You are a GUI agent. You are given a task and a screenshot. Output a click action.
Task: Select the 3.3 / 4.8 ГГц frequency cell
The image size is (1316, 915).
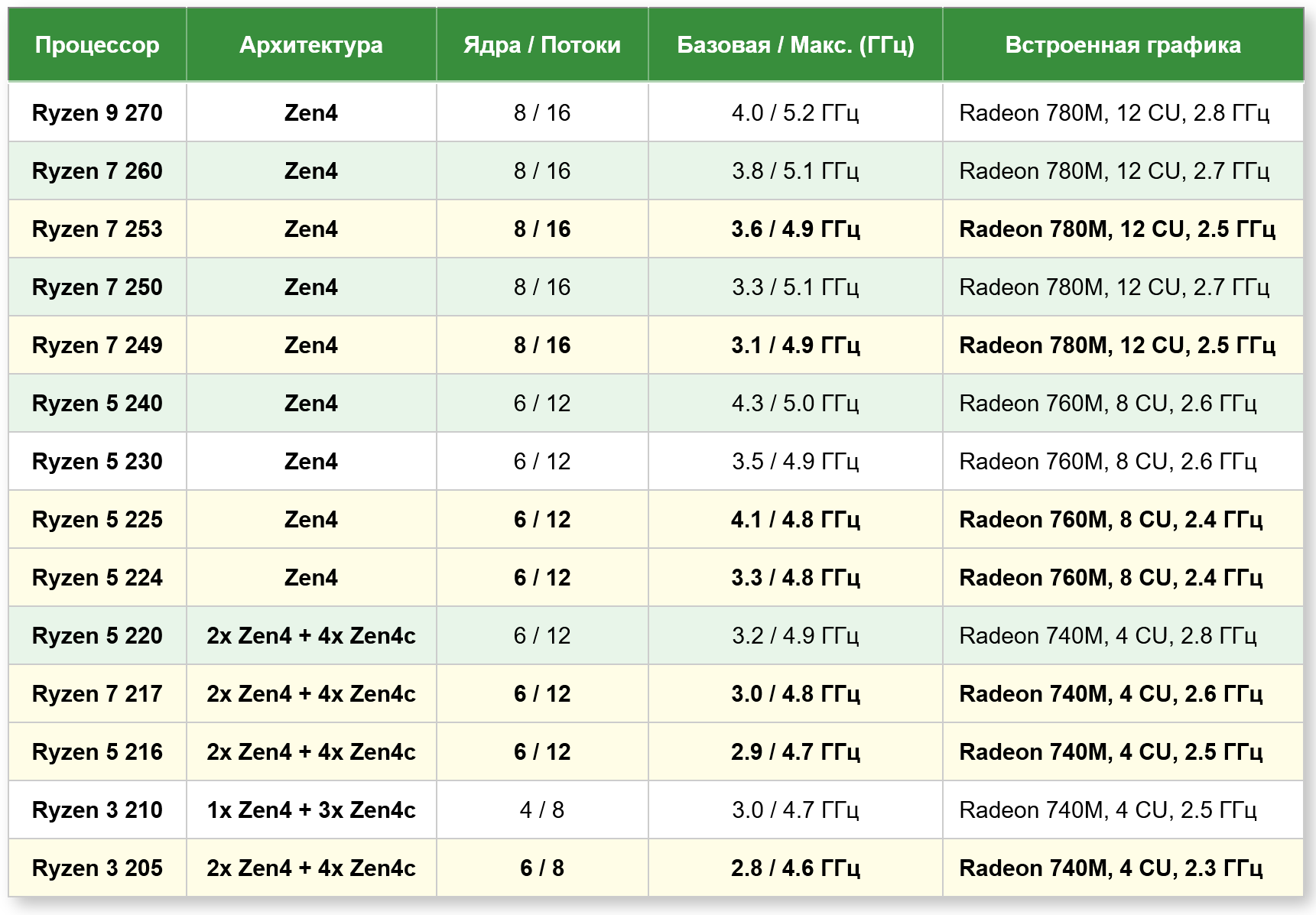pyautogui.click(x=795, y=577)
